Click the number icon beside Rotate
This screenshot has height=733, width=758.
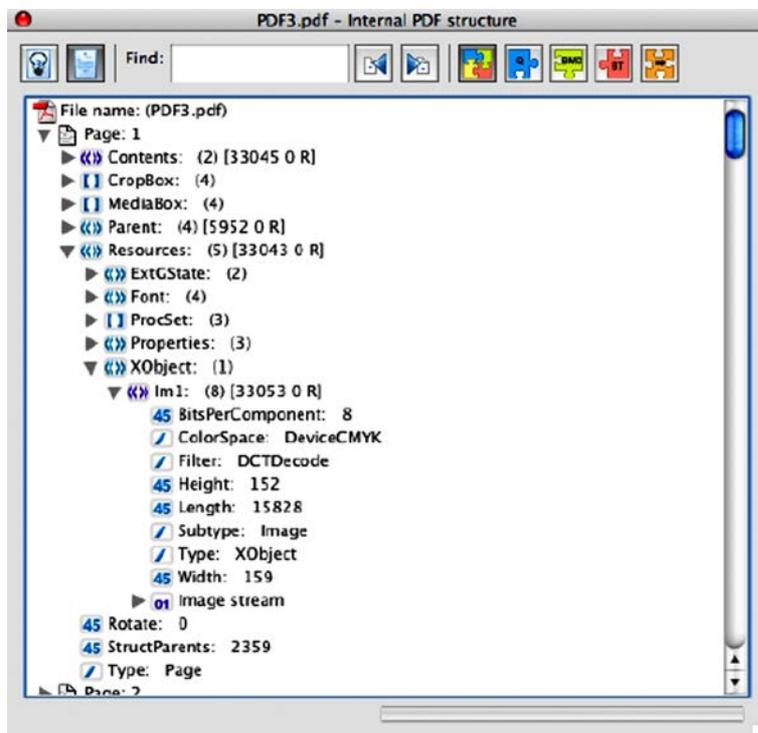91,625
